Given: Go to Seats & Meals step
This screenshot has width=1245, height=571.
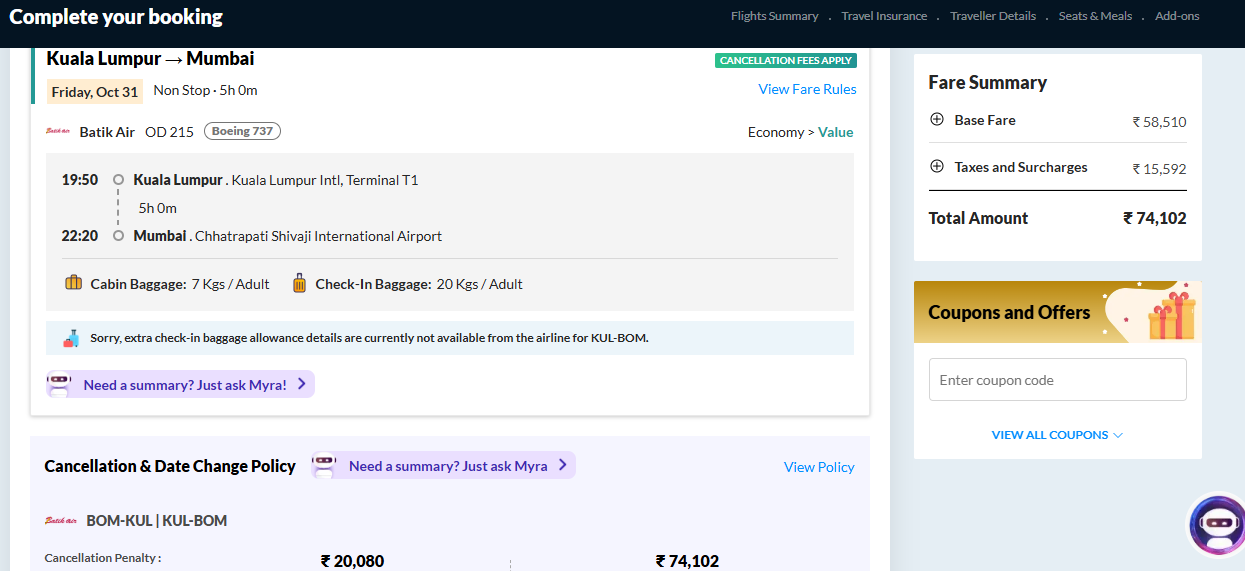Looking at the screenshot, I should [x=1095, y=16].
